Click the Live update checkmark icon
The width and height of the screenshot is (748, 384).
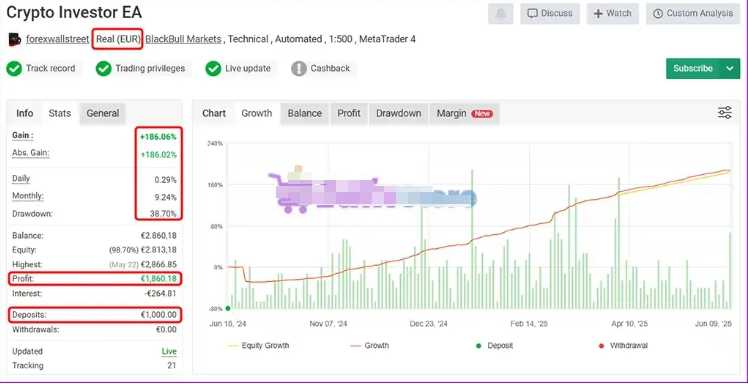click(213, 68)
